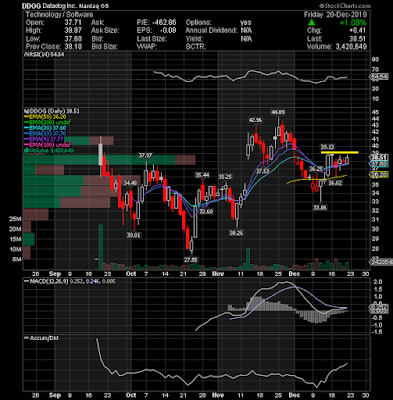Click the 'Sep' label on bottom date axis
The image size is (393, 400).
[x=55, y=395]
